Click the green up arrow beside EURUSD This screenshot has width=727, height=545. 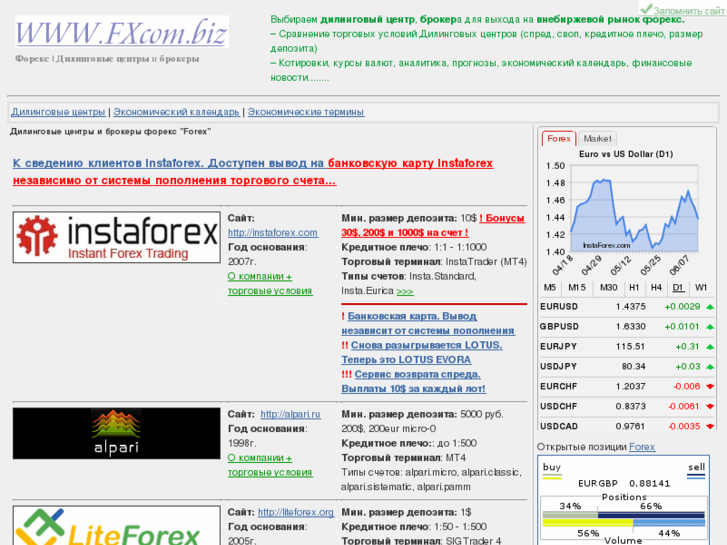click(710, 307)
